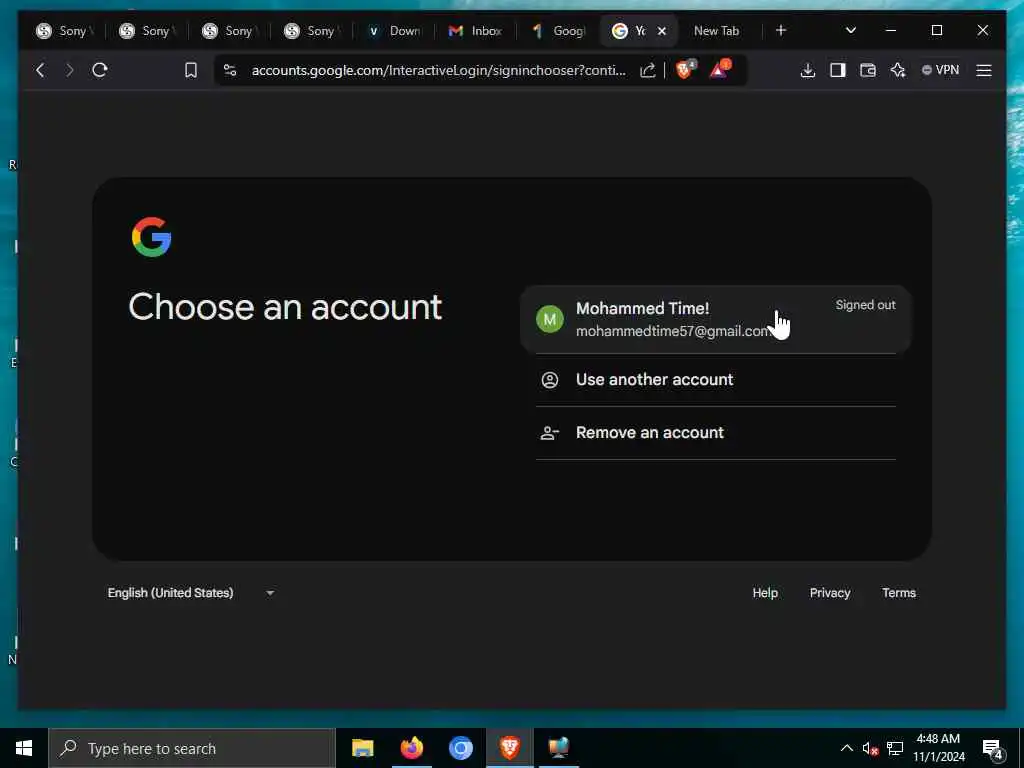Select the Mohammed Time! account

tap(716, 319)
